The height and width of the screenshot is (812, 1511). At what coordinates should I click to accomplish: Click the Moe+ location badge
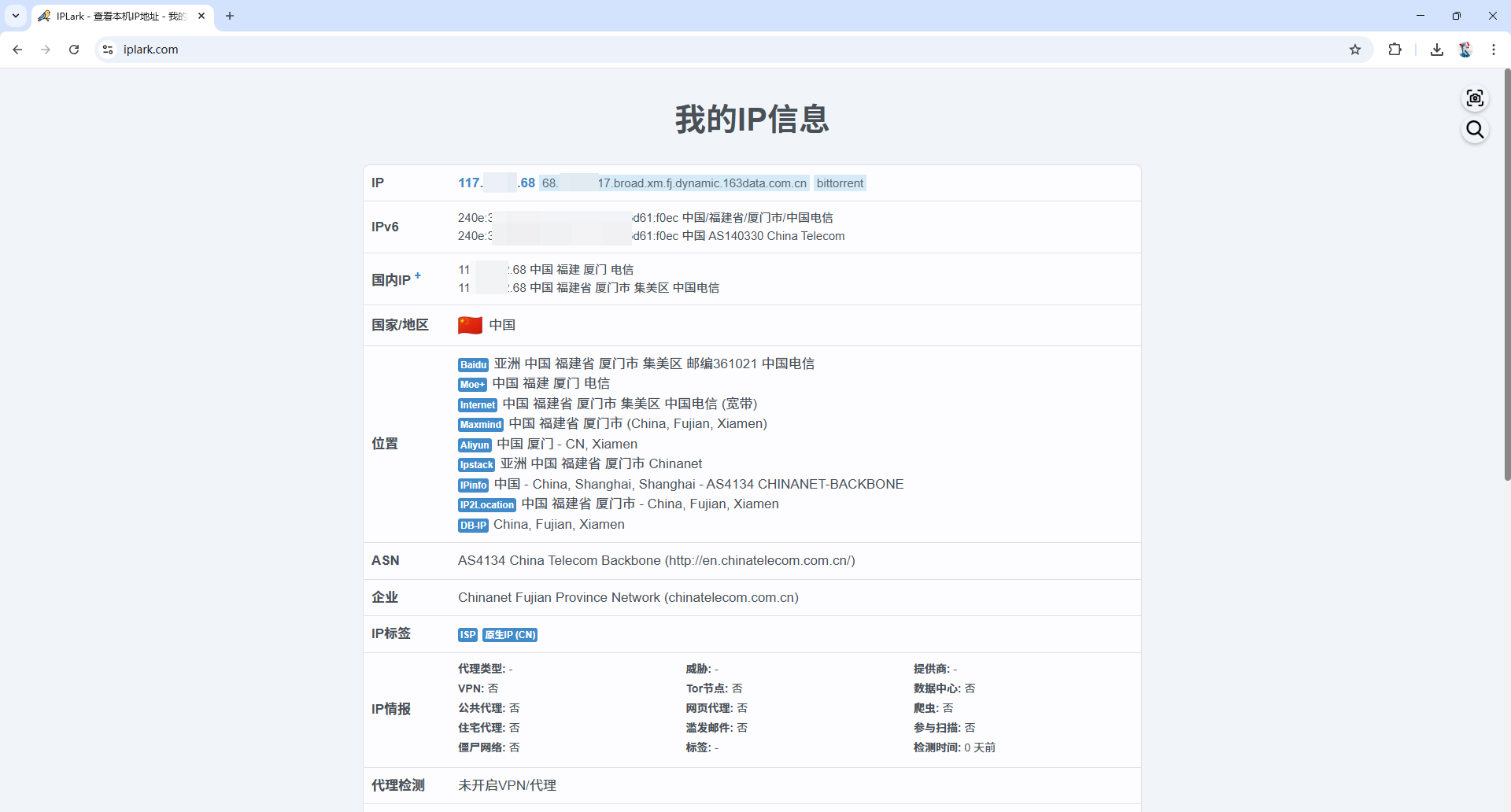472,385
